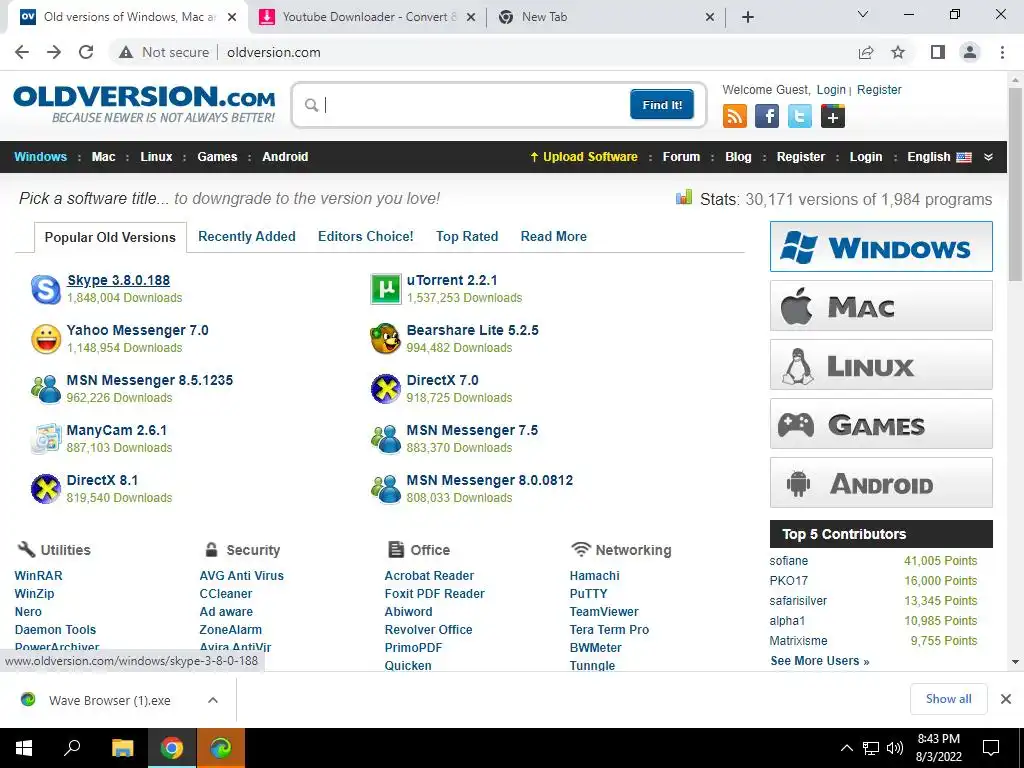Click the DirectX 7.0 icon
Image resolution: width=1024 pixels, height=768 pixels.
point(386,389)
